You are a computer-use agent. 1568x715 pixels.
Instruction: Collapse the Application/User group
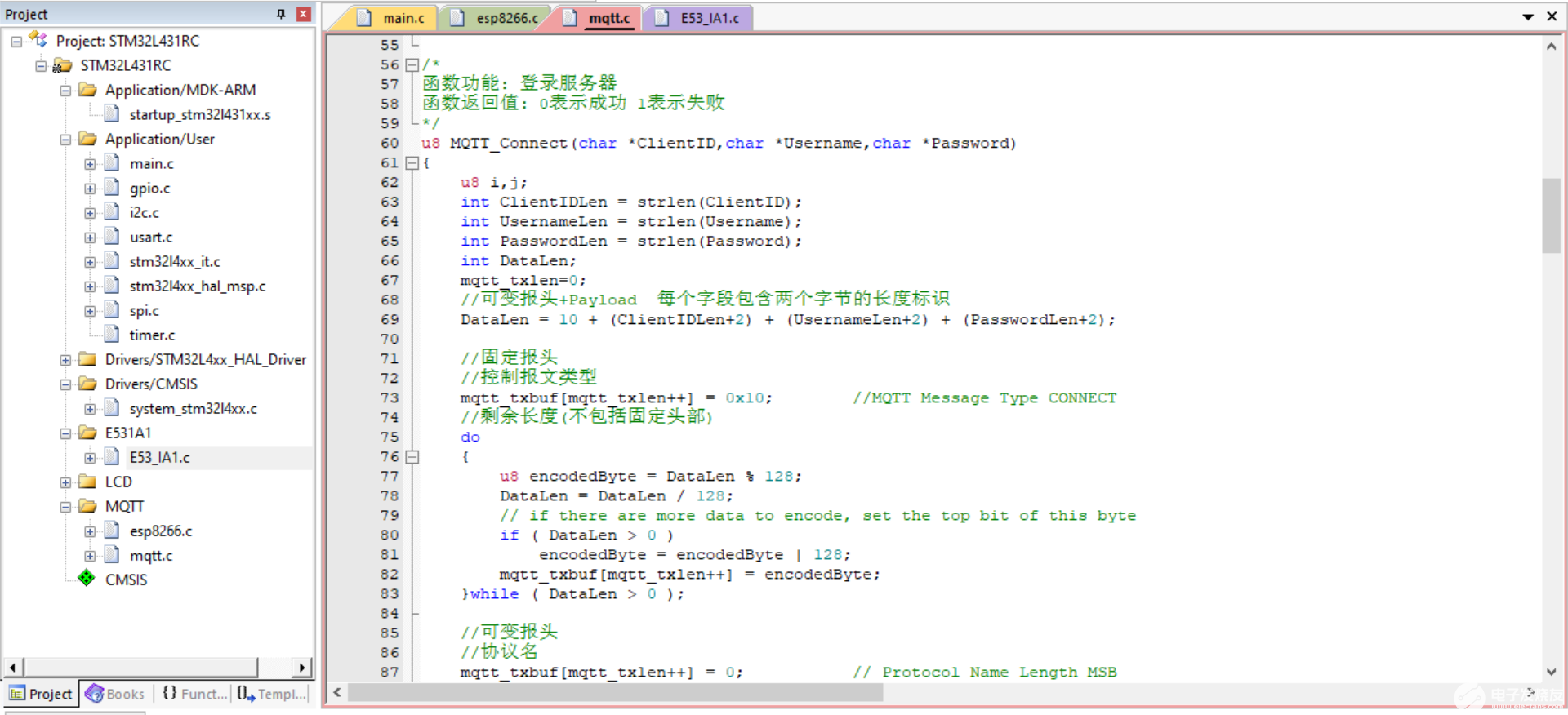coord(65,140)
